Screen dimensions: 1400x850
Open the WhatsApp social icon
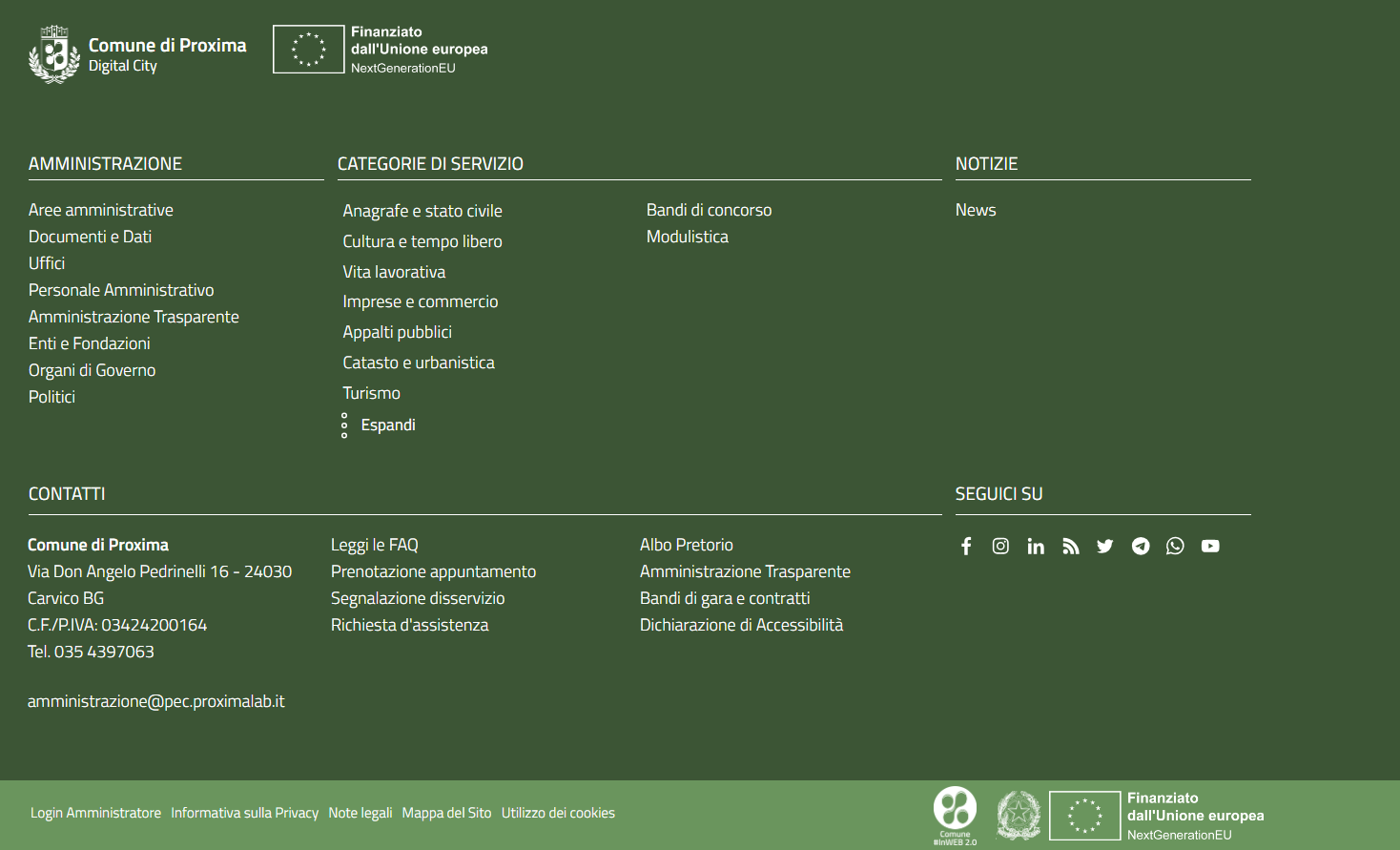1175,546
